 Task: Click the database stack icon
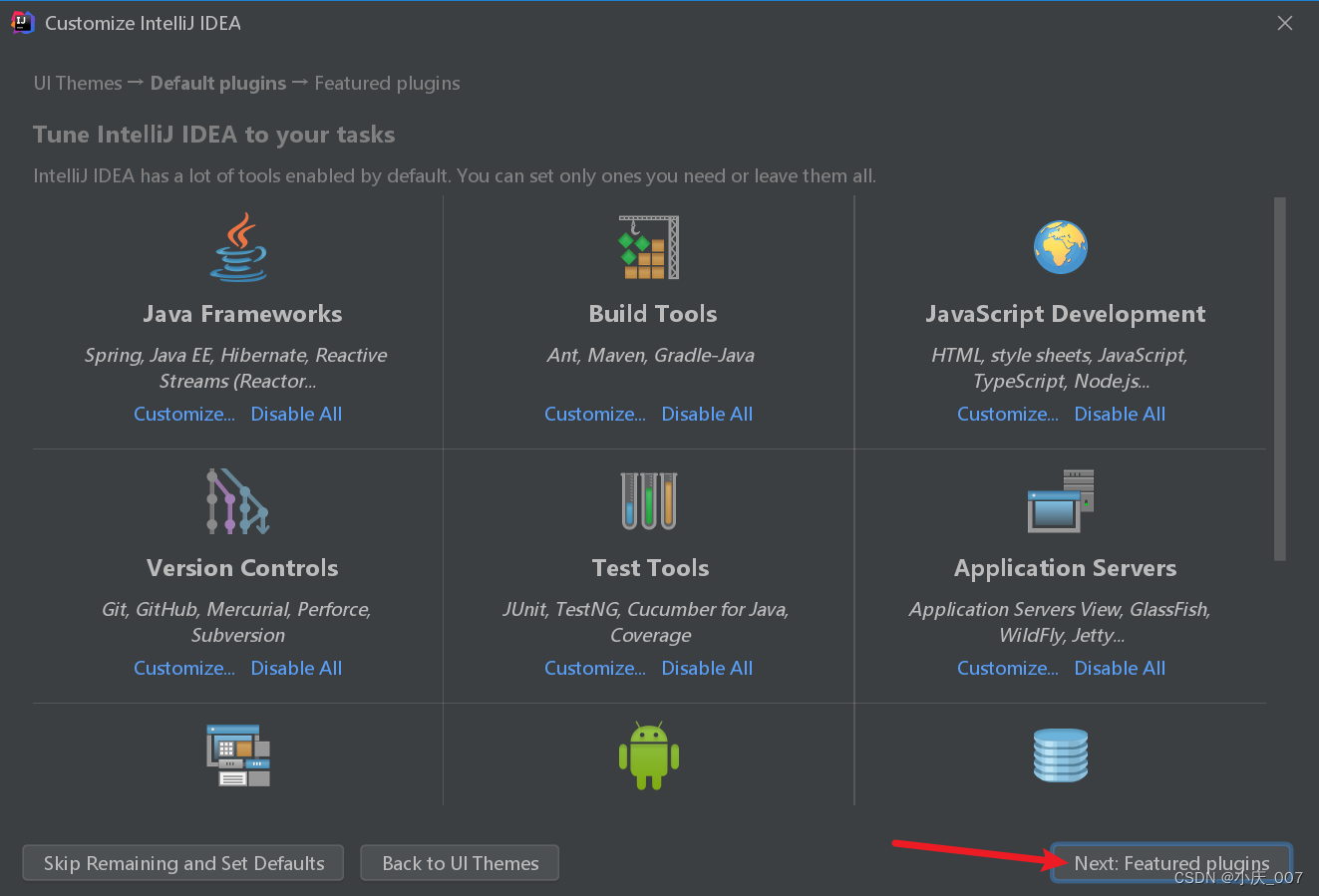(1060, 755)
